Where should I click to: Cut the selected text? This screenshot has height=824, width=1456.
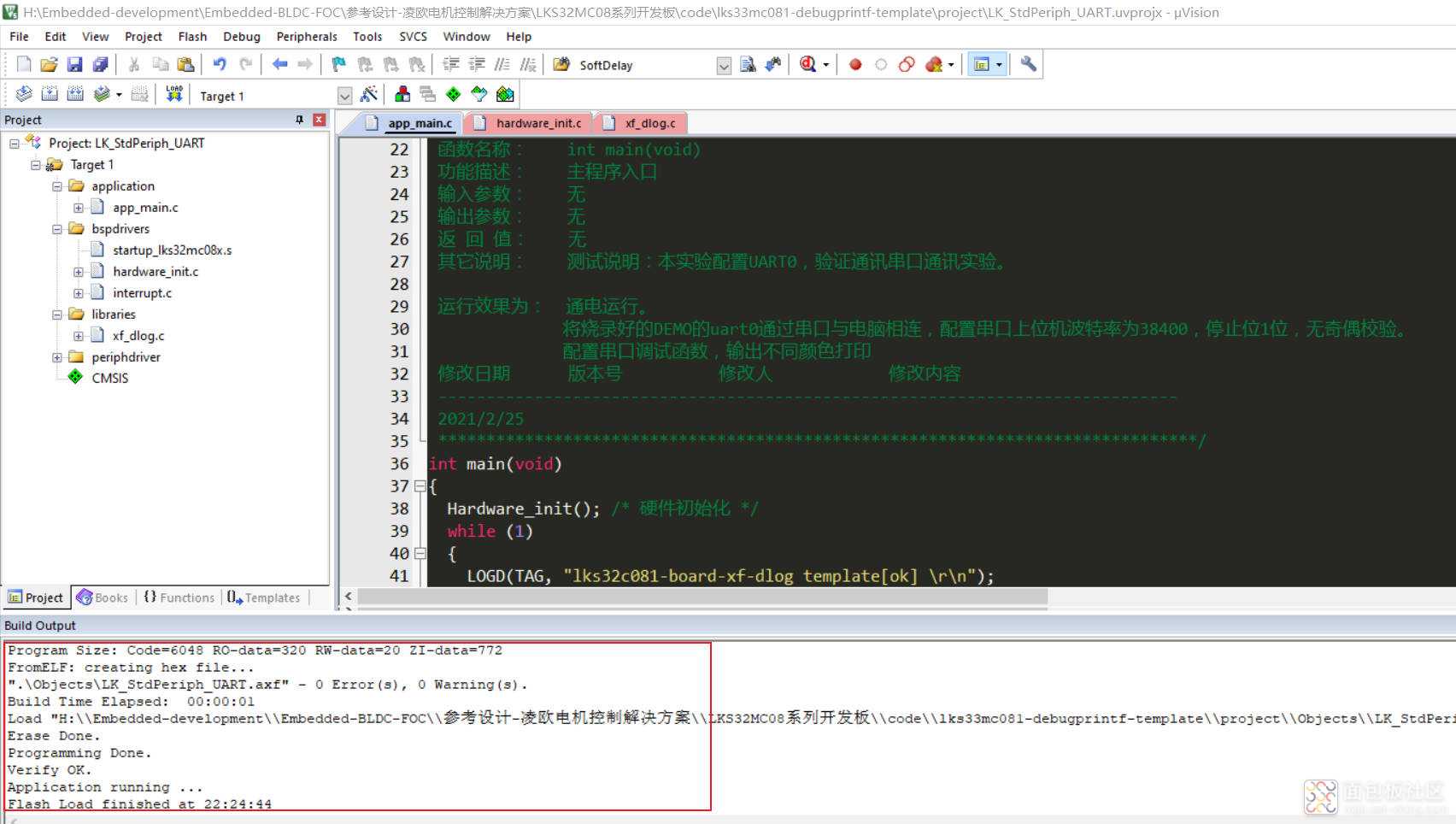click(x=134, y=64)
